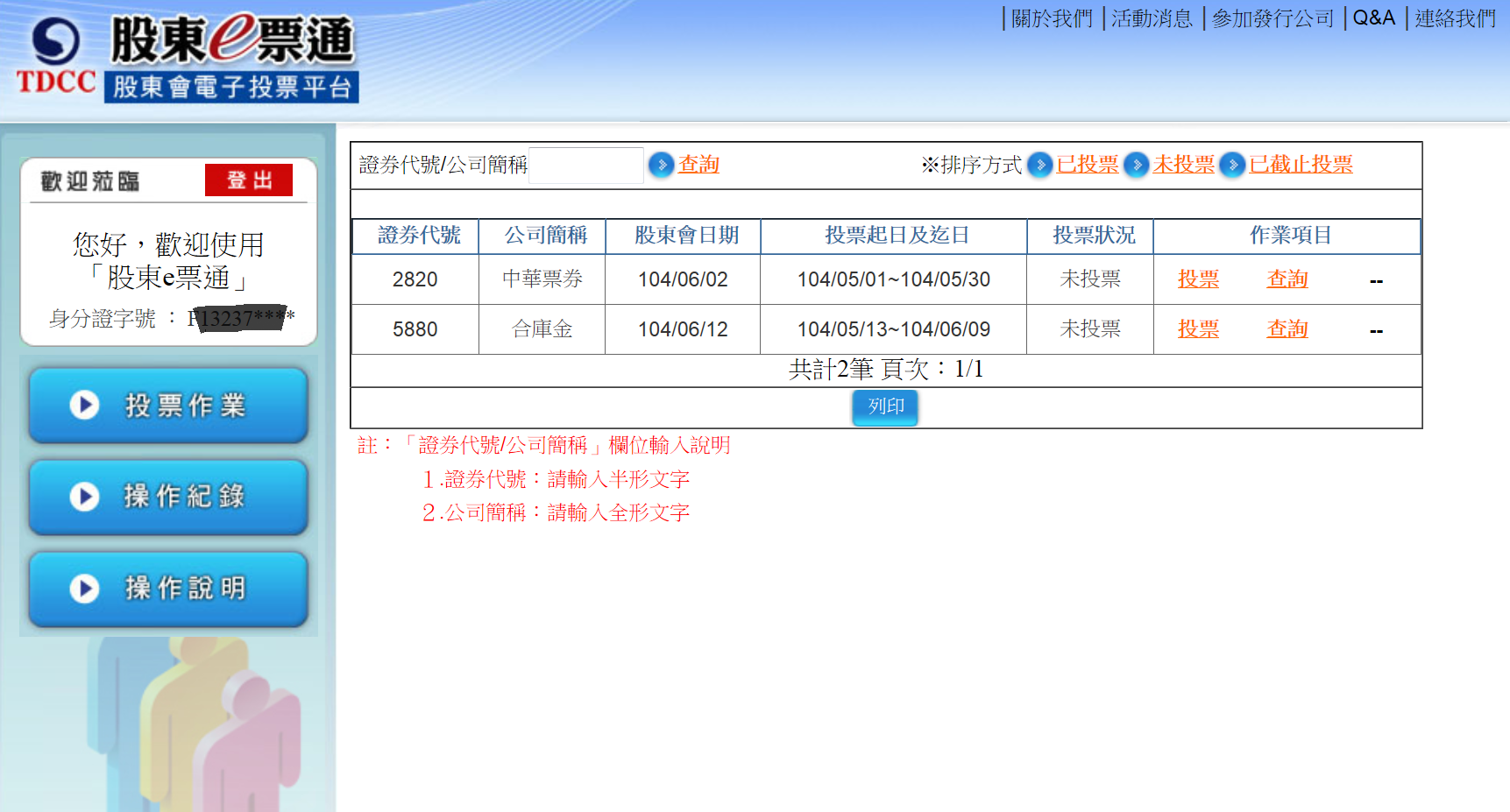
Task: Click 查詢 for 合庫金 (5880)
Action: click(1287, 329)
